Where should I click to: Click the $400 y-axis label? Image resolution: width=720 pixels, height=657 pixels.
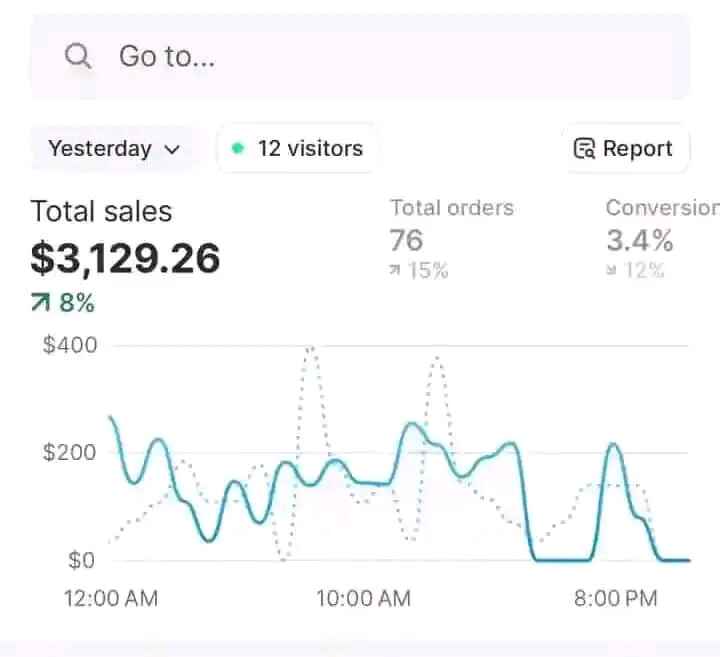pos(69,346)
